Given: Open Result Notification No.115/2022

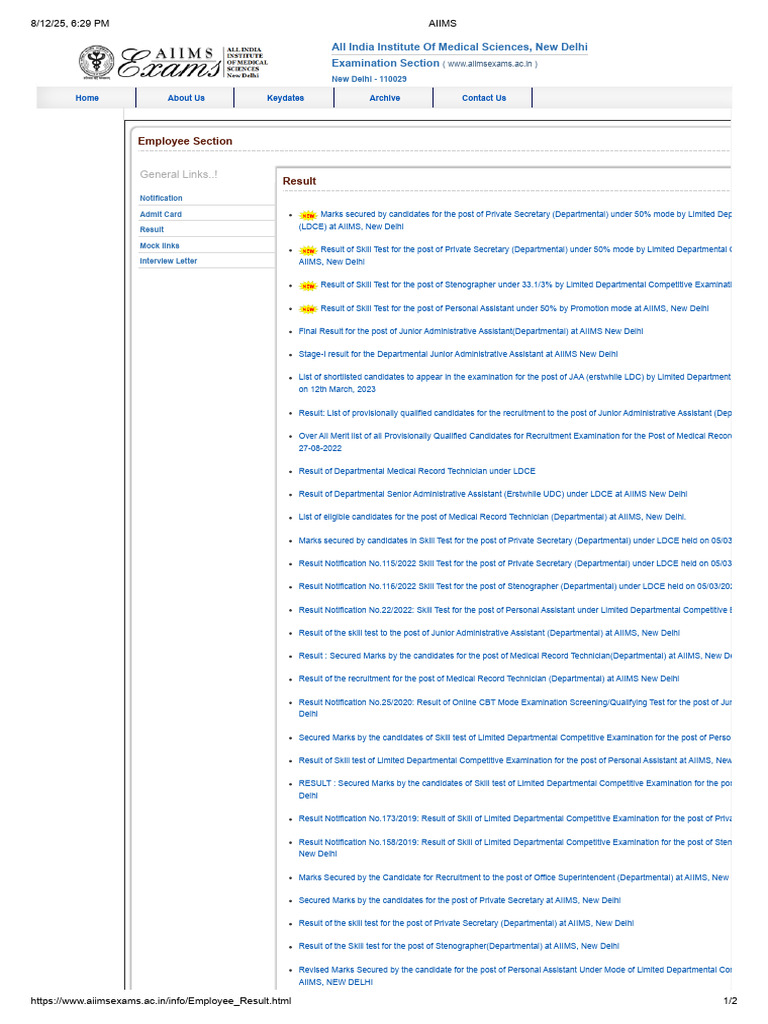Looking at the screenshot, I should pos(515,564).
